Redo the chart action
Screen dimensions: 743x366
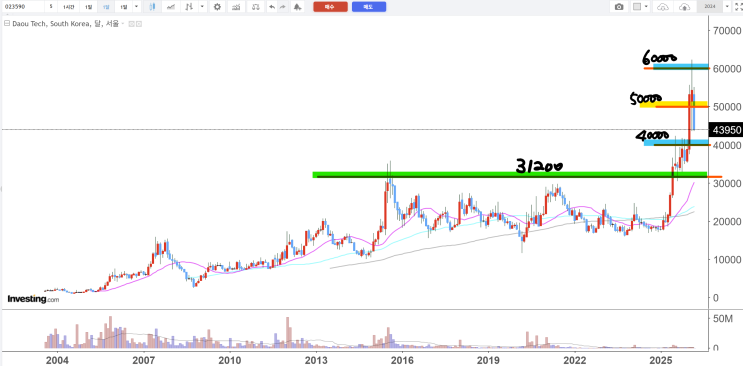(283, 7)
